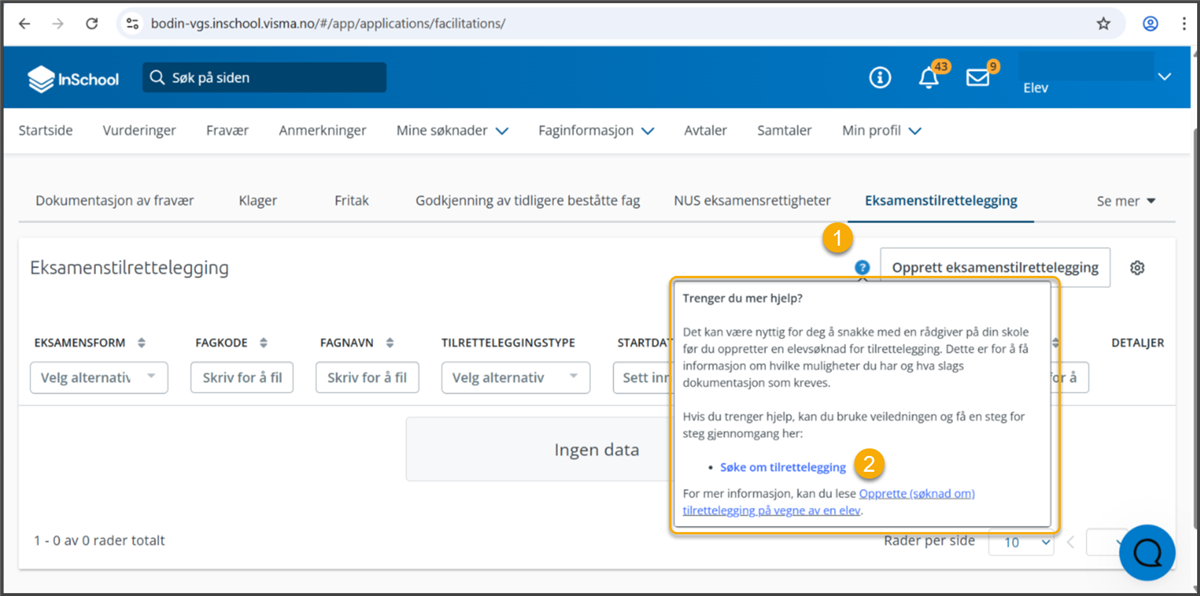Open messages envelope with 9 badge

tap(977, 78)
